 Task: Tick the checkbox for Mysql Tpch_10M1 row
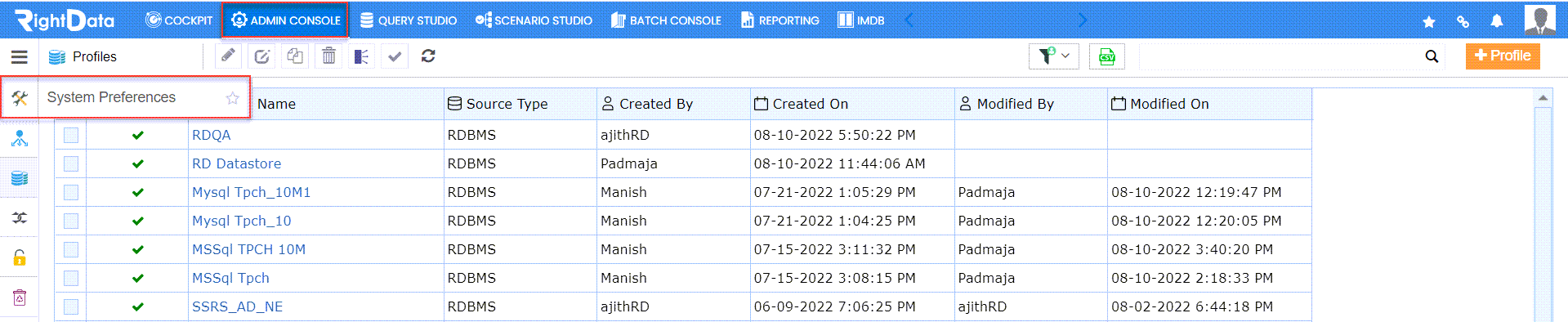pos(71,192)
